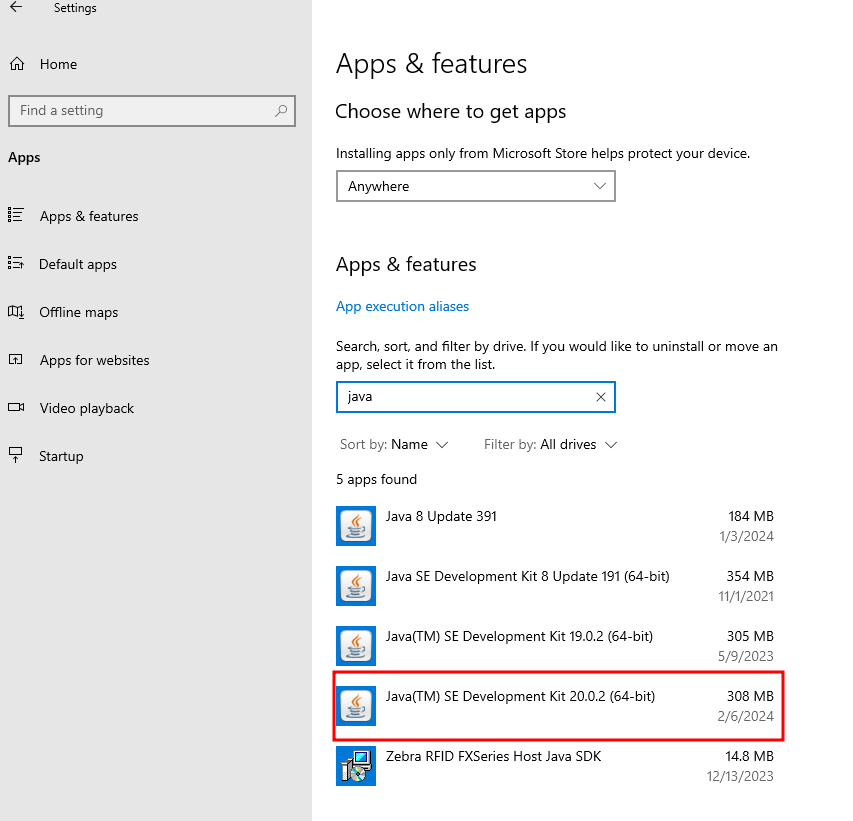Expand the Sort by Name dropdown
Image resolution: width=853 pixels, height=821 pixels.
pyautogui.click(x=394, y=444)
